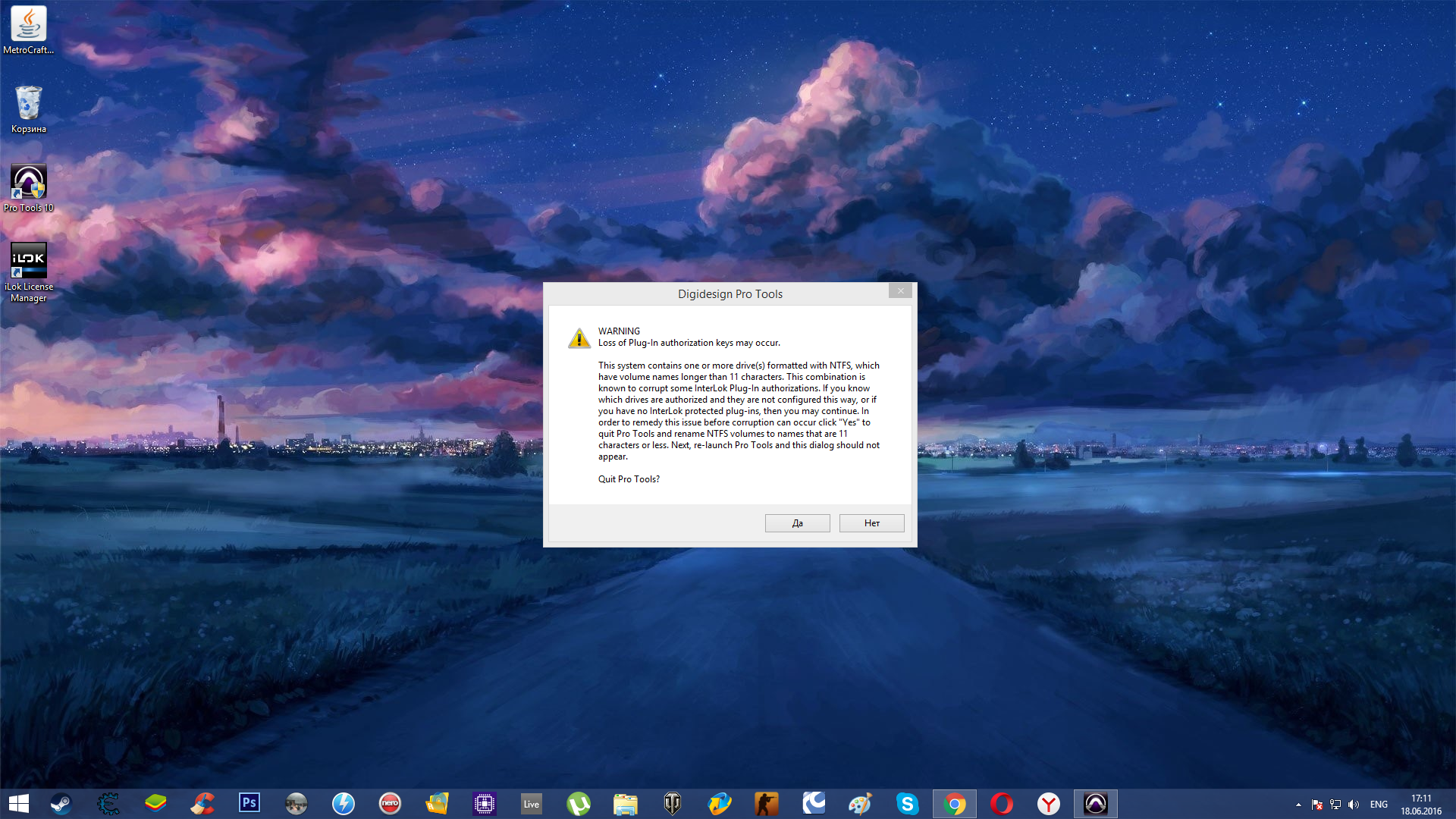The image size is (1456, 819).
Task: Open the yellow folder photos app in the taskbar
Action: click(438, 804)
